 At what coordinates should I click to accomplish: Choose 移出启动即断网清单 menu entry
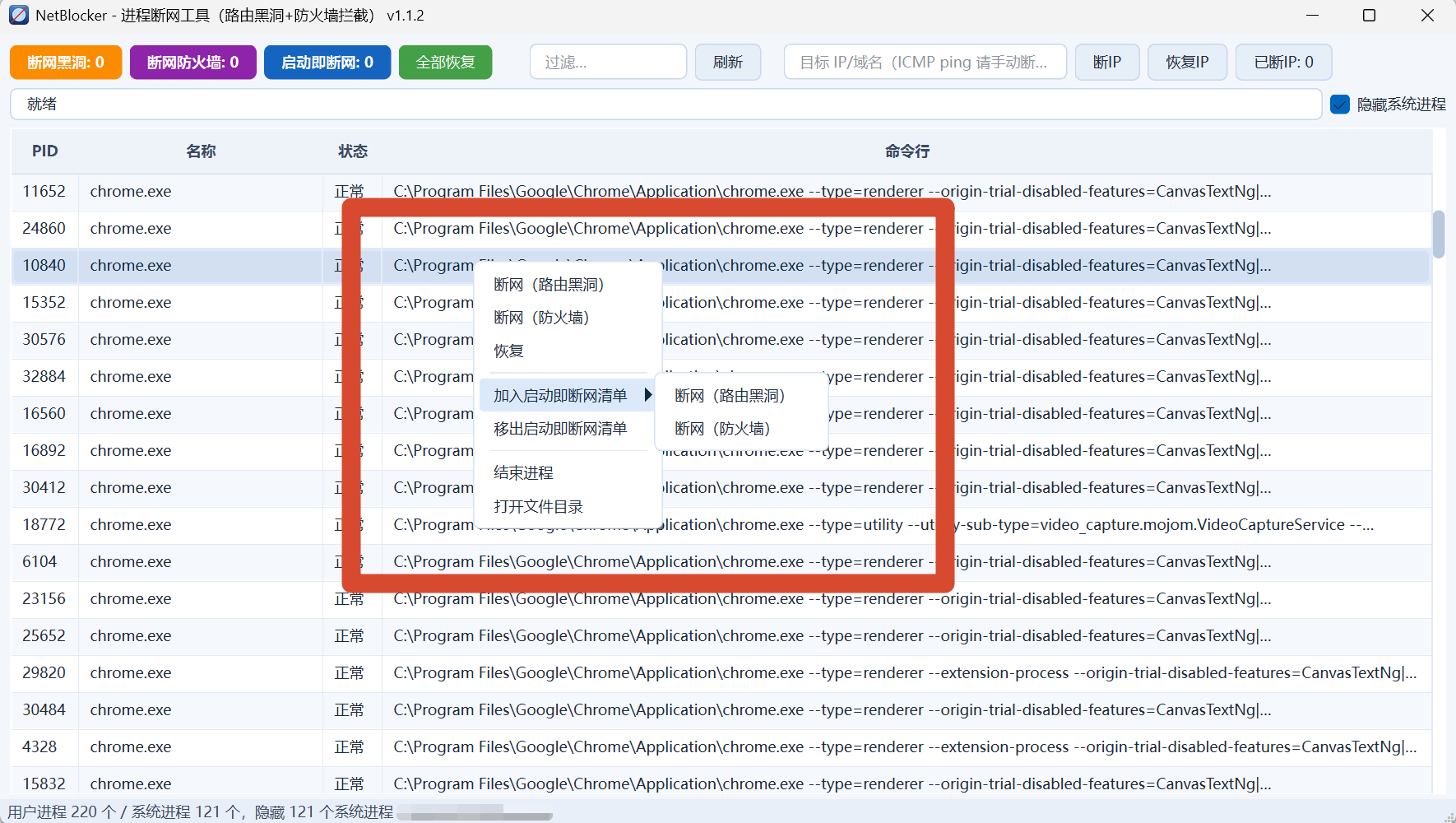pyautogui.click(x=560, y=429)
